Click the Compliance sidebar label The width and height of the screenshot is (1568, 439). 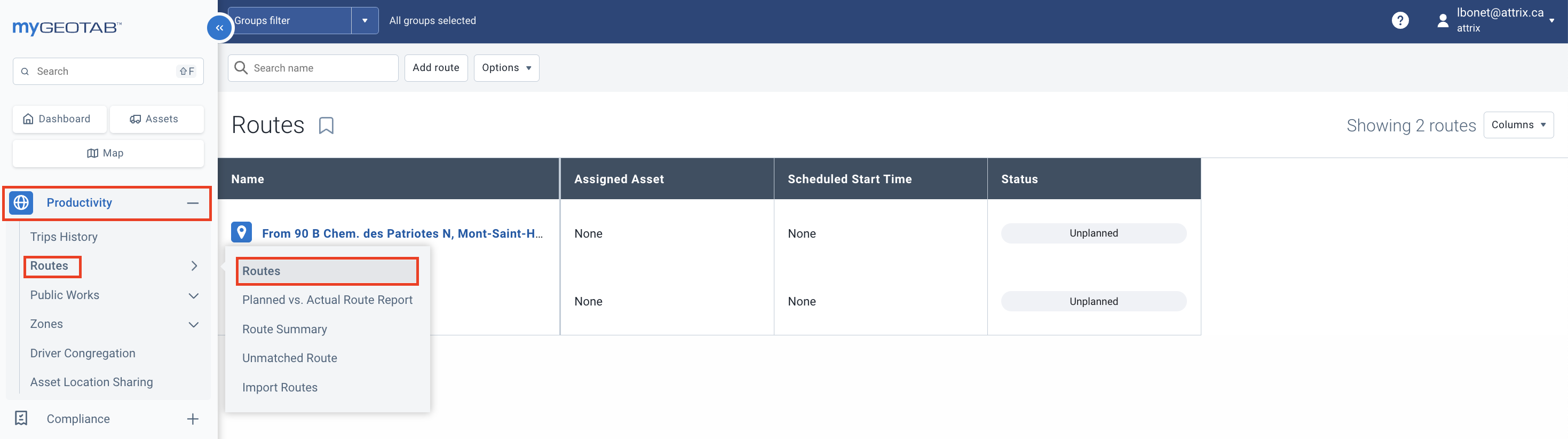click(78, 419)
